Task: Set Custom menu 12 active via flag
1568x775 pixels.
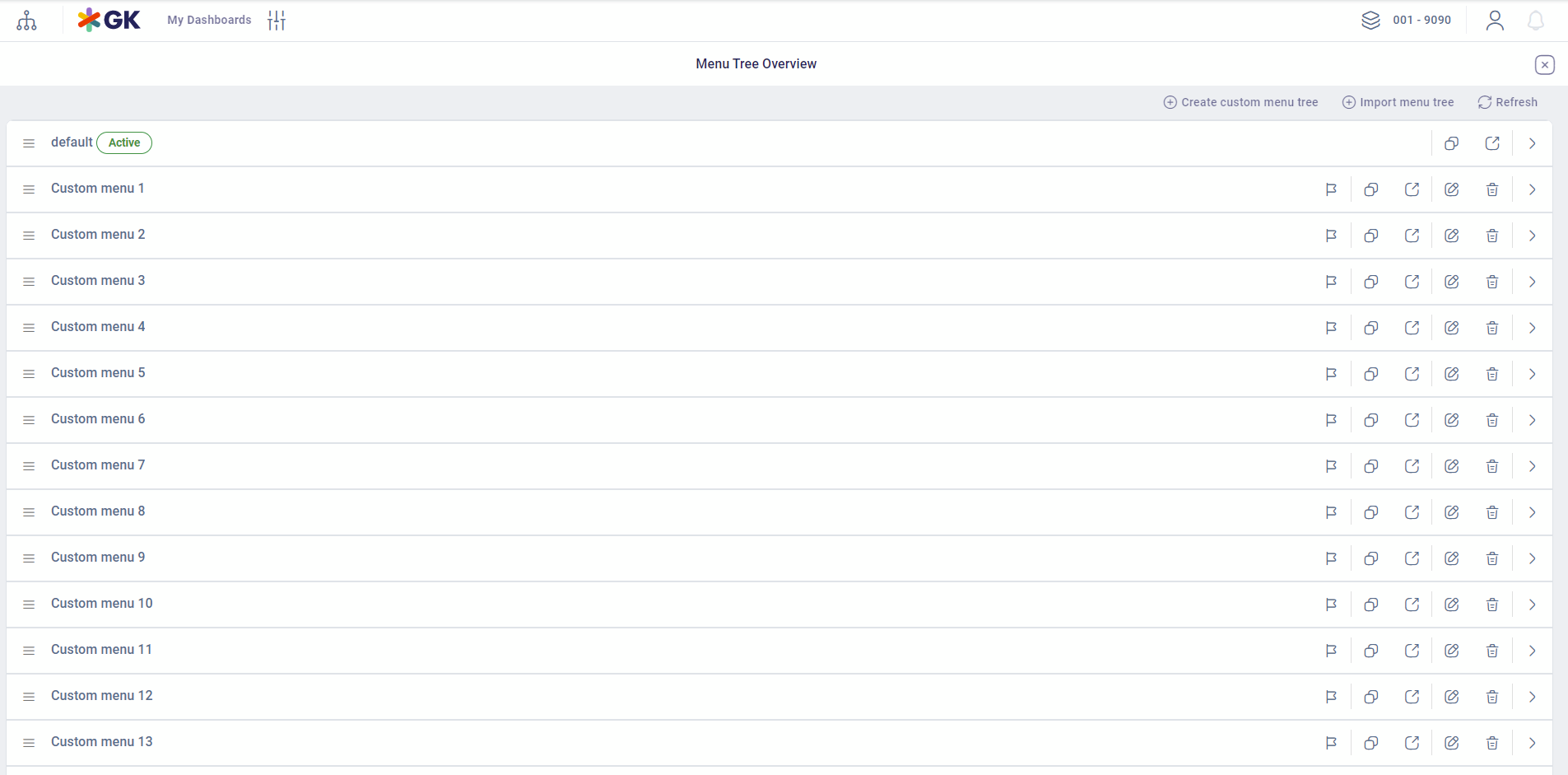Action: coord(1331,697)
